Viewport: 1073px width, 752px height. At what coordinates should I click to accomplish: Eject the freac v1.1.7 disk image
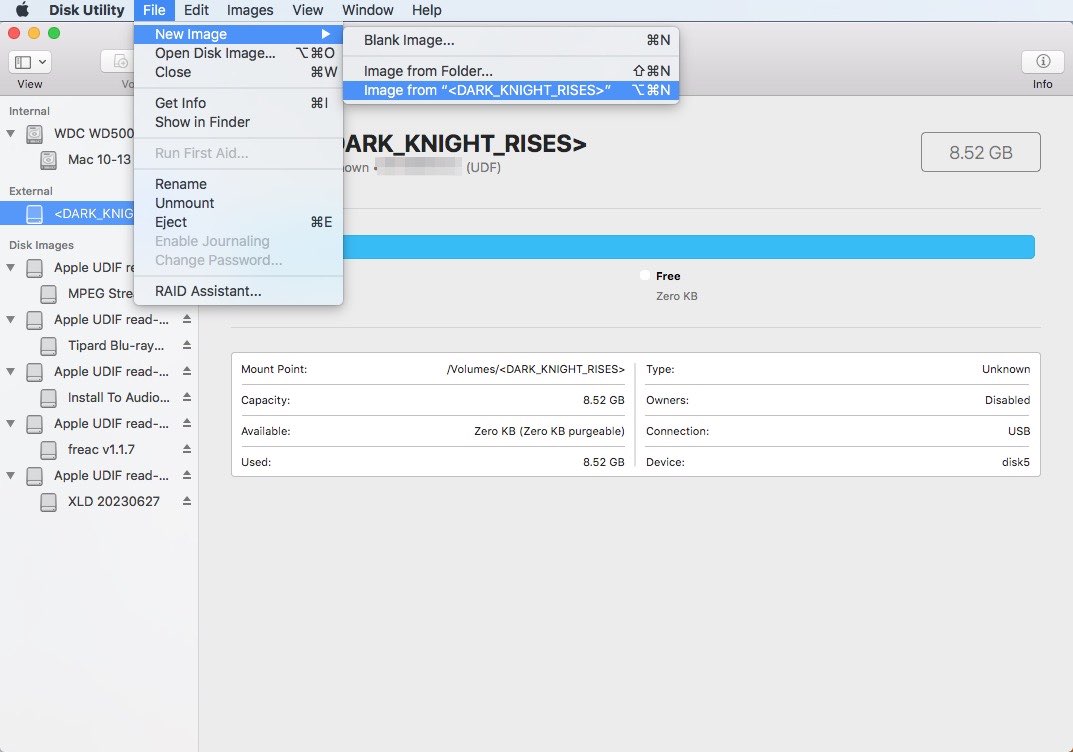point(186,449)
